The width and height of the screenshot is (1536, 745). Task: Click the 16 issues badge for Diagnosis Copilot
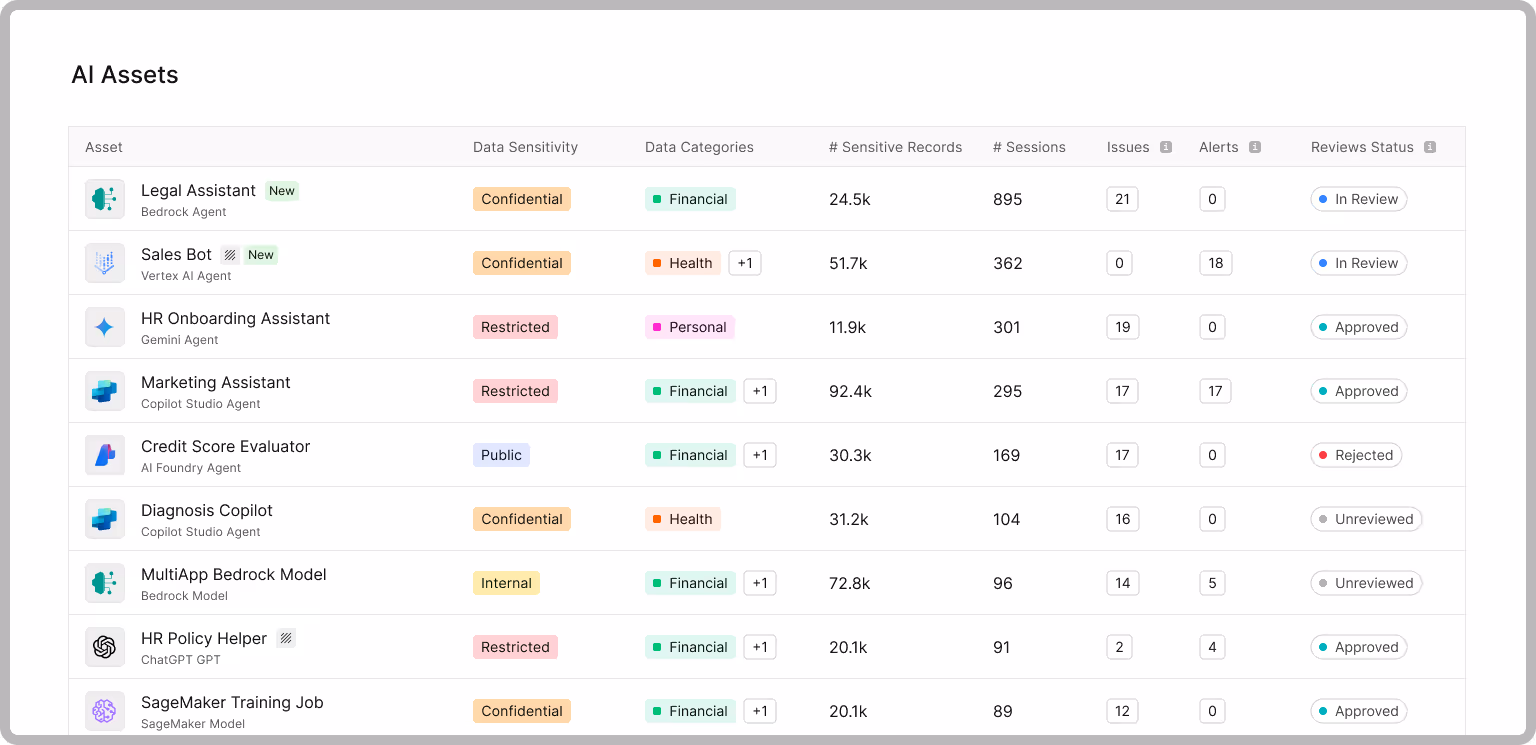click(1122, 519)
